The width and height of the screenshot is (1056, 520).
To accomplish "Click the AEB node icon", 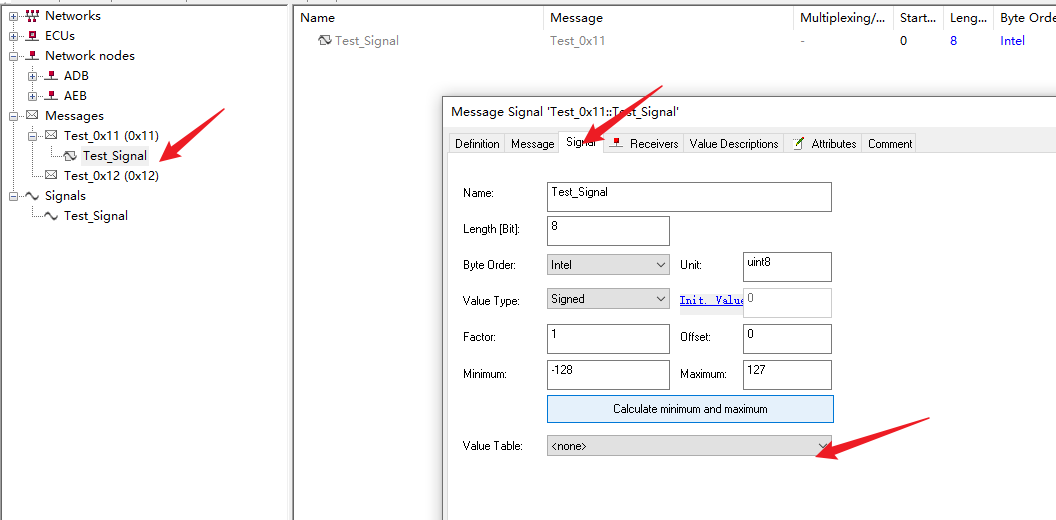I will coord(51,96).
